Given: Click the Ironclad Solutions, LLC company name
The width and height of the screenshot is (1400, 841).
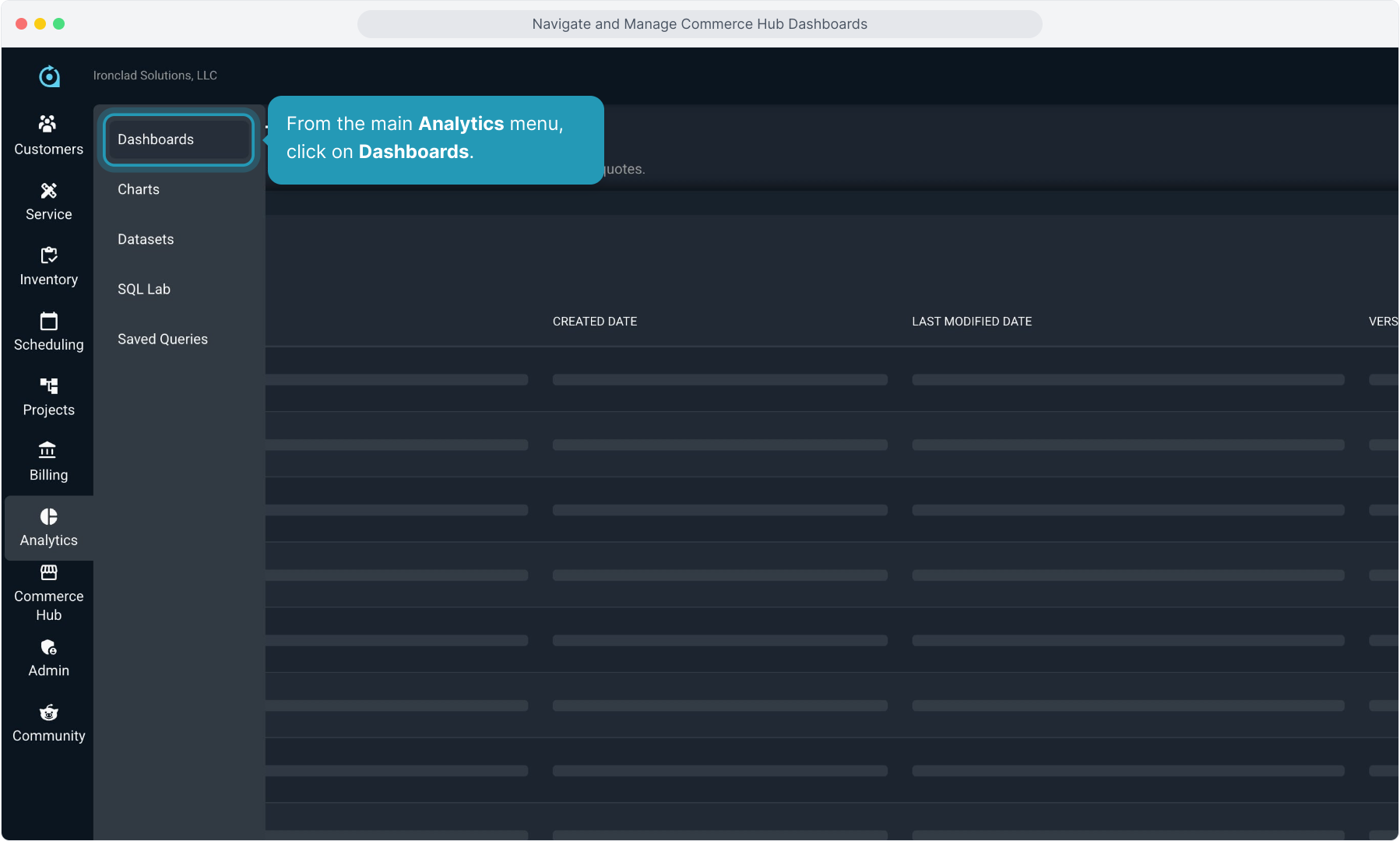Looking at the screenshot, I should click(155, 76).
